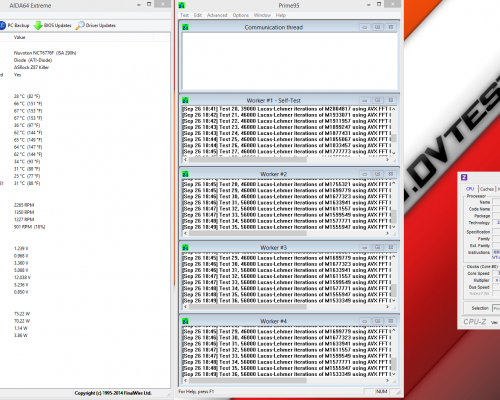Viewport: 500px width, 400px height.
Task: Open PC Backup in AIDA64 toolbar
Action: 14,25
